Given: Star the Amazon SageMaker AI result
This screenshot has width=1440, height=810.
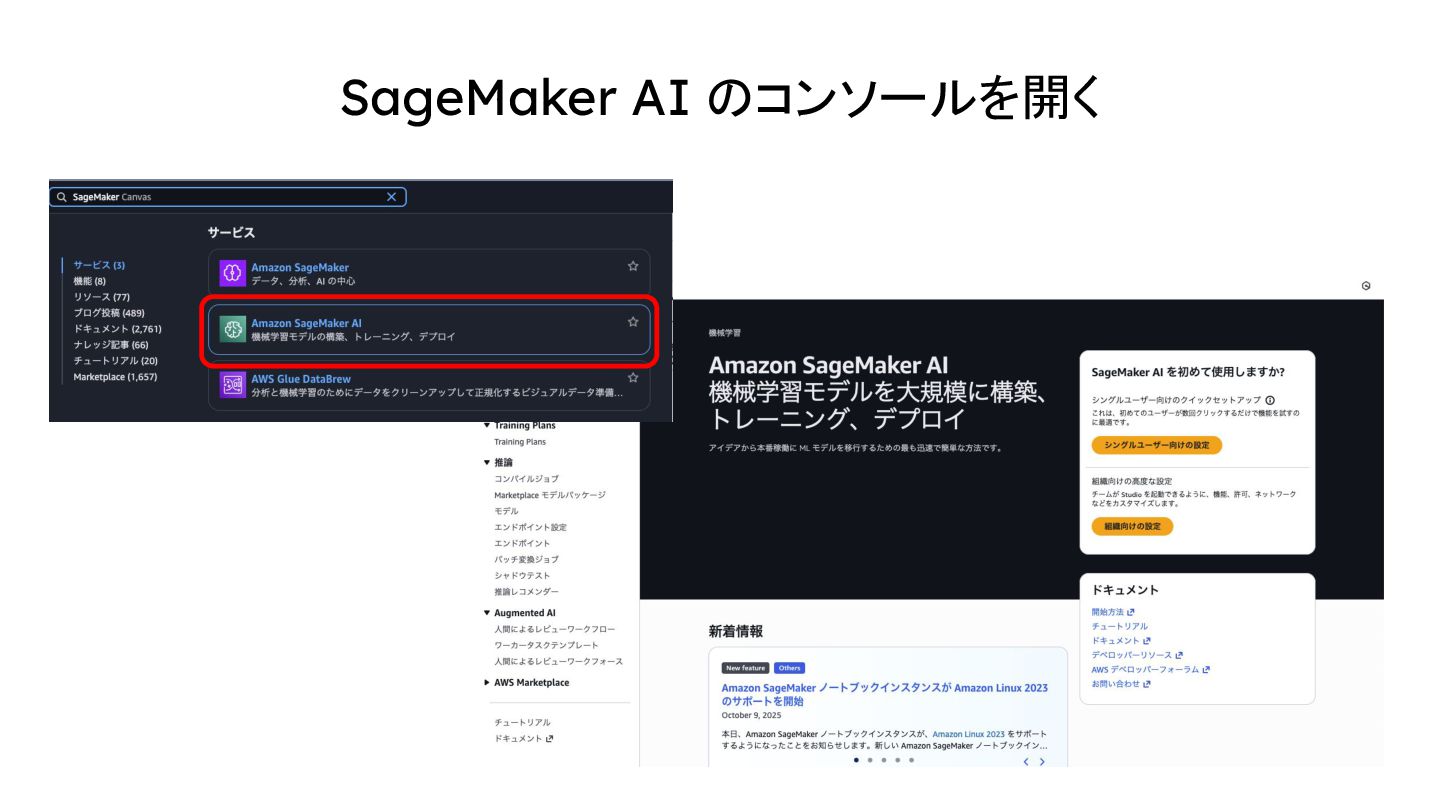Looking at the screenshot, I should point(632,322).
